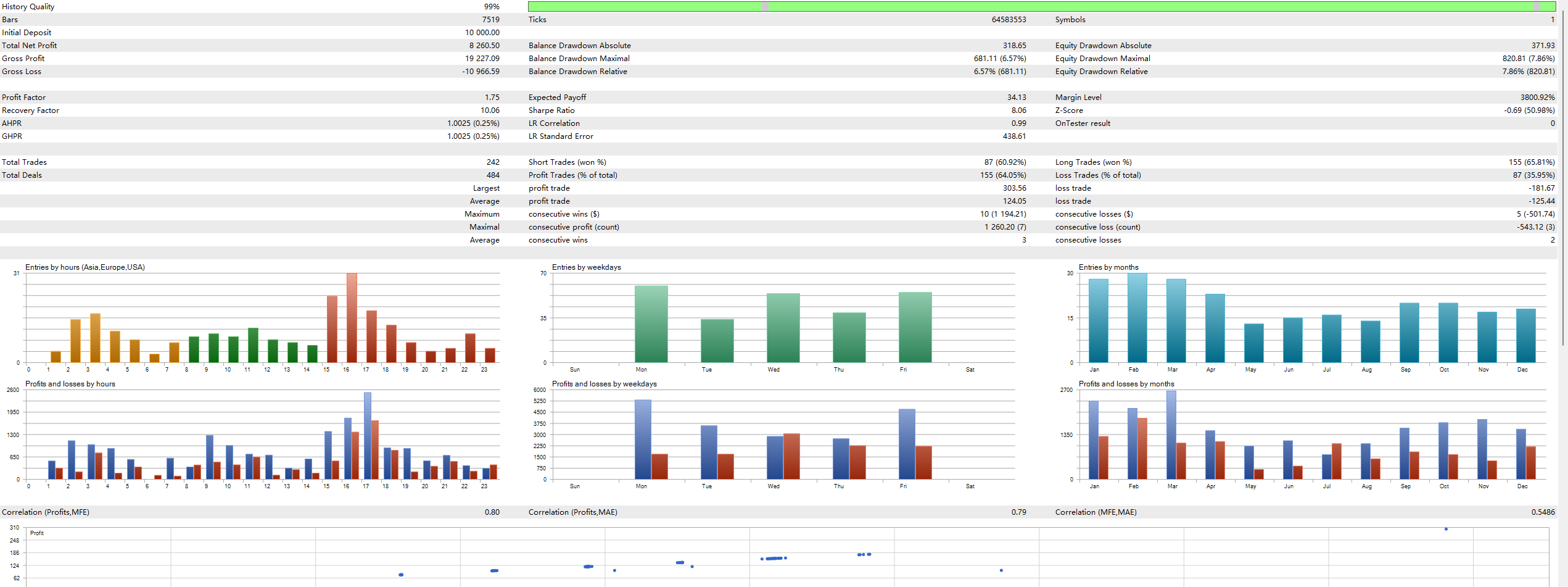The height and width of the screenshot is (587, 1568).
Task: Select the Balance Drawdown Maximal value
Action: point(1002,58)
